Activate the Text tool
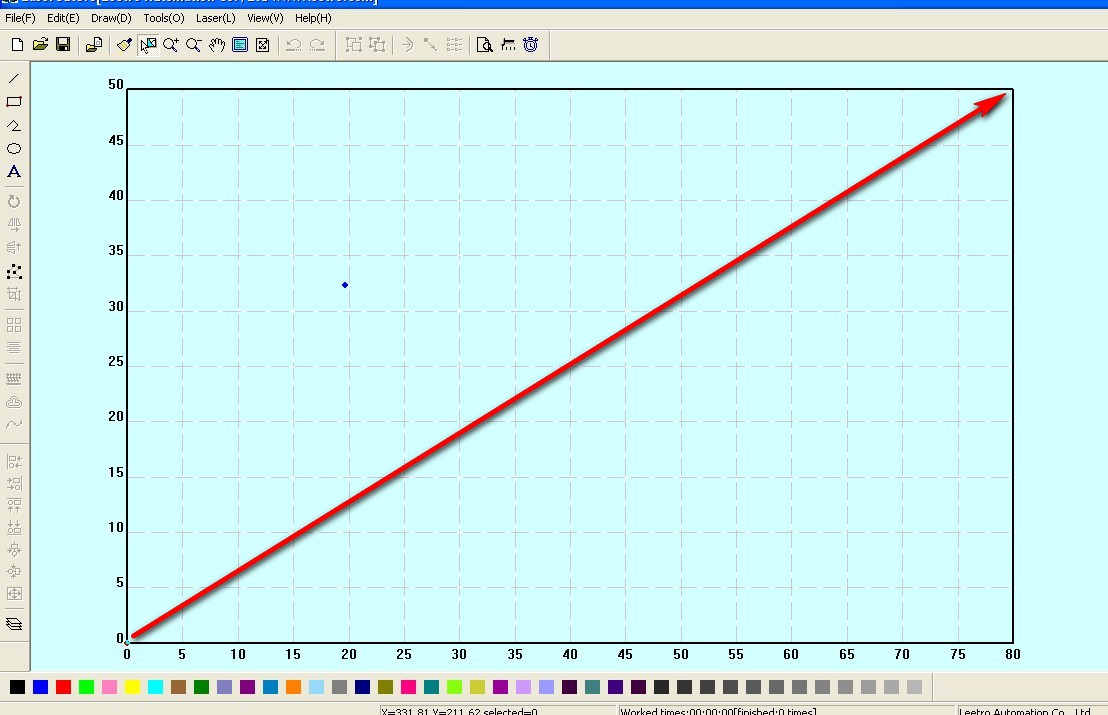 [14, 172]
